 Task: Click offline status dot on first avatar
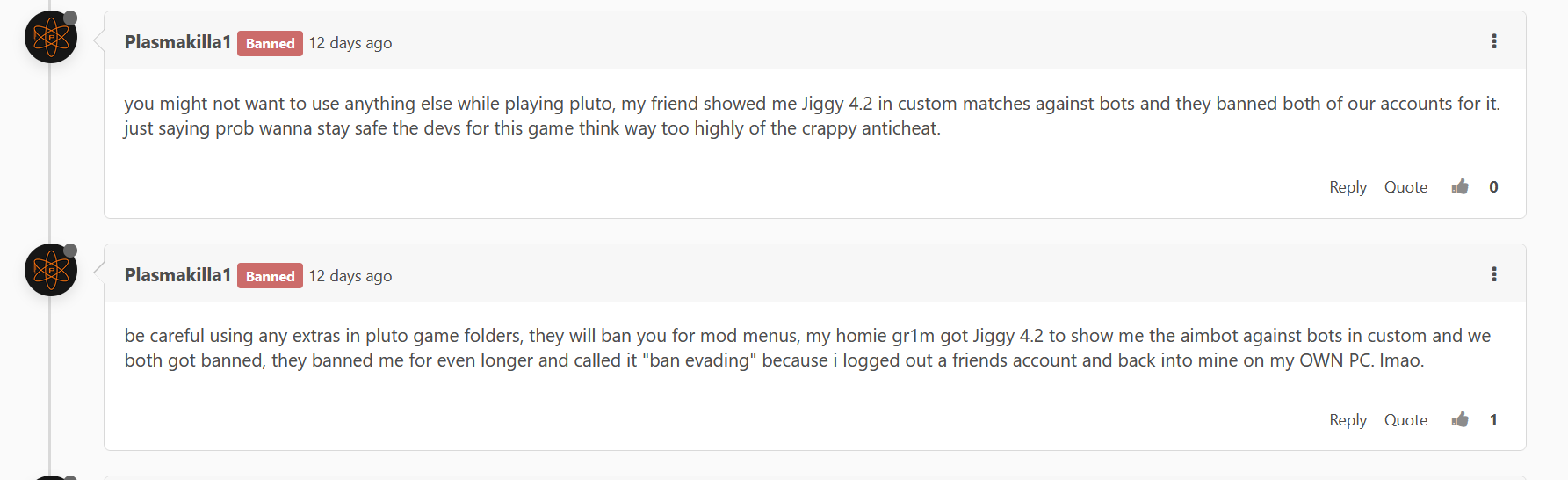[70, 18]
